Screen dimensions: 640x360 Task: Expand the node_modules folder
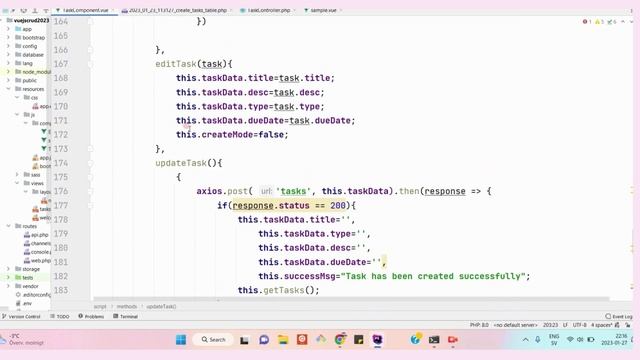point(8,72)
